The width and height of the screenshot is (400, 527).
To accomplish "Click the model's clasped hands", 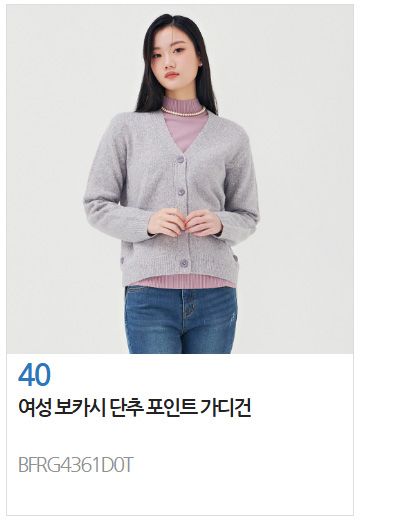I will pyautogui.click(x=185, y=222).
